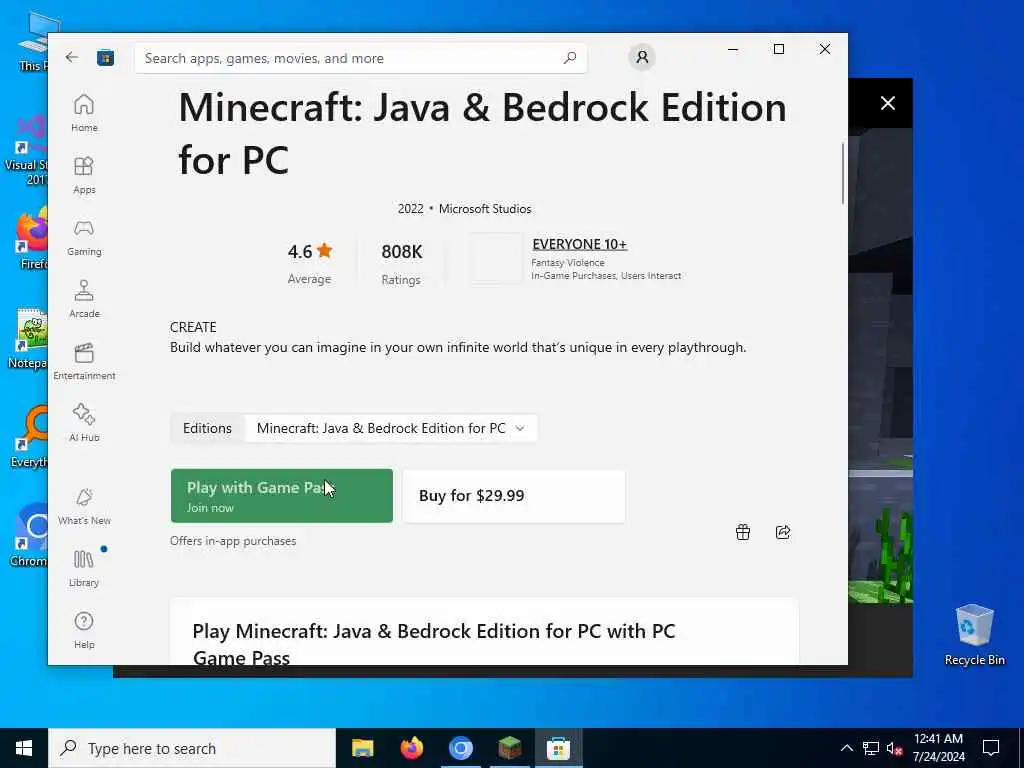Click the 4.6 Average rating
Viewport: 1024px width, 768px height.
(x=310, y=264)
